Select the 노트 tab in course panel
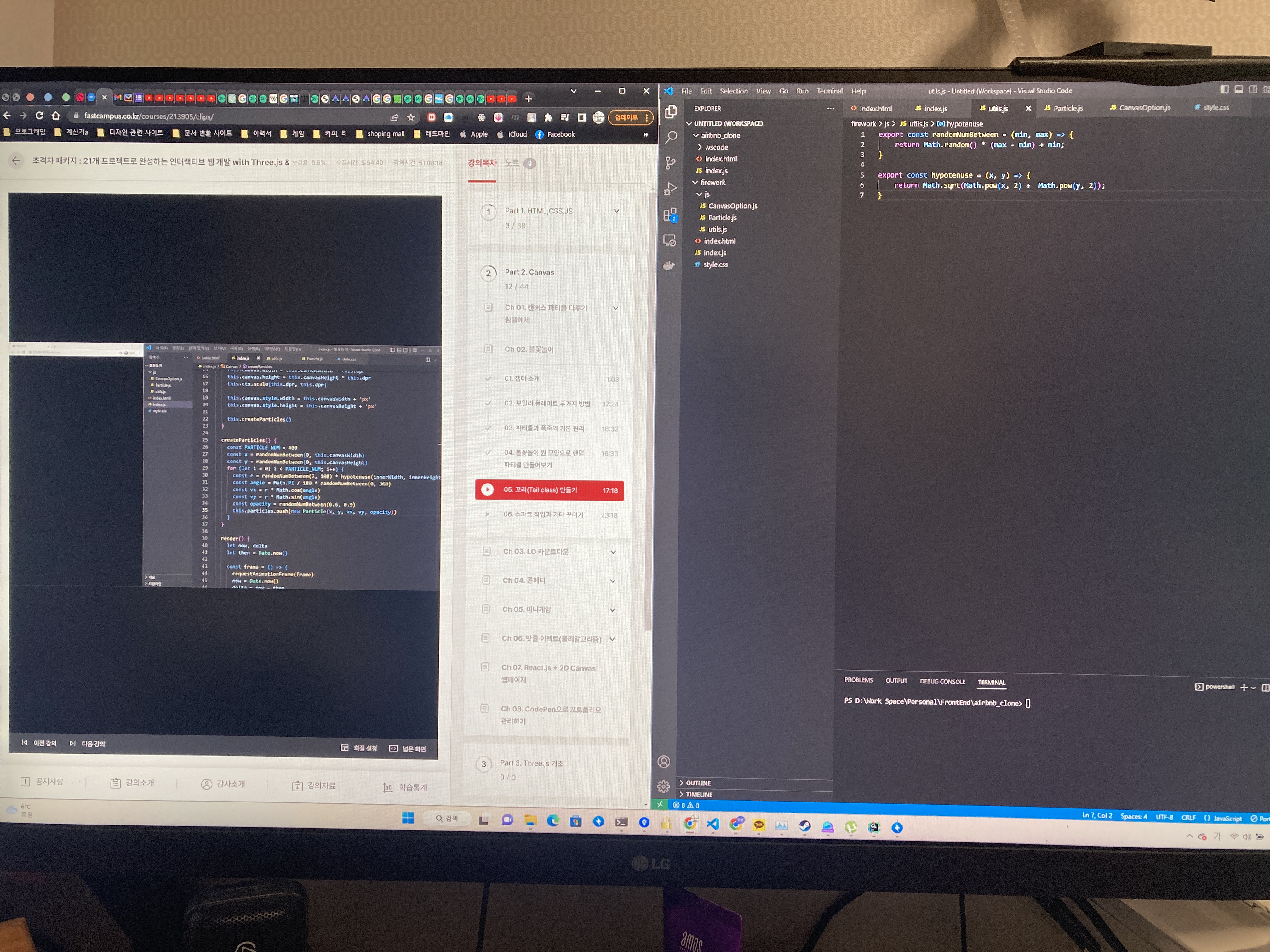This screenshot has height=952, width=1270. (x=520, y=163)
